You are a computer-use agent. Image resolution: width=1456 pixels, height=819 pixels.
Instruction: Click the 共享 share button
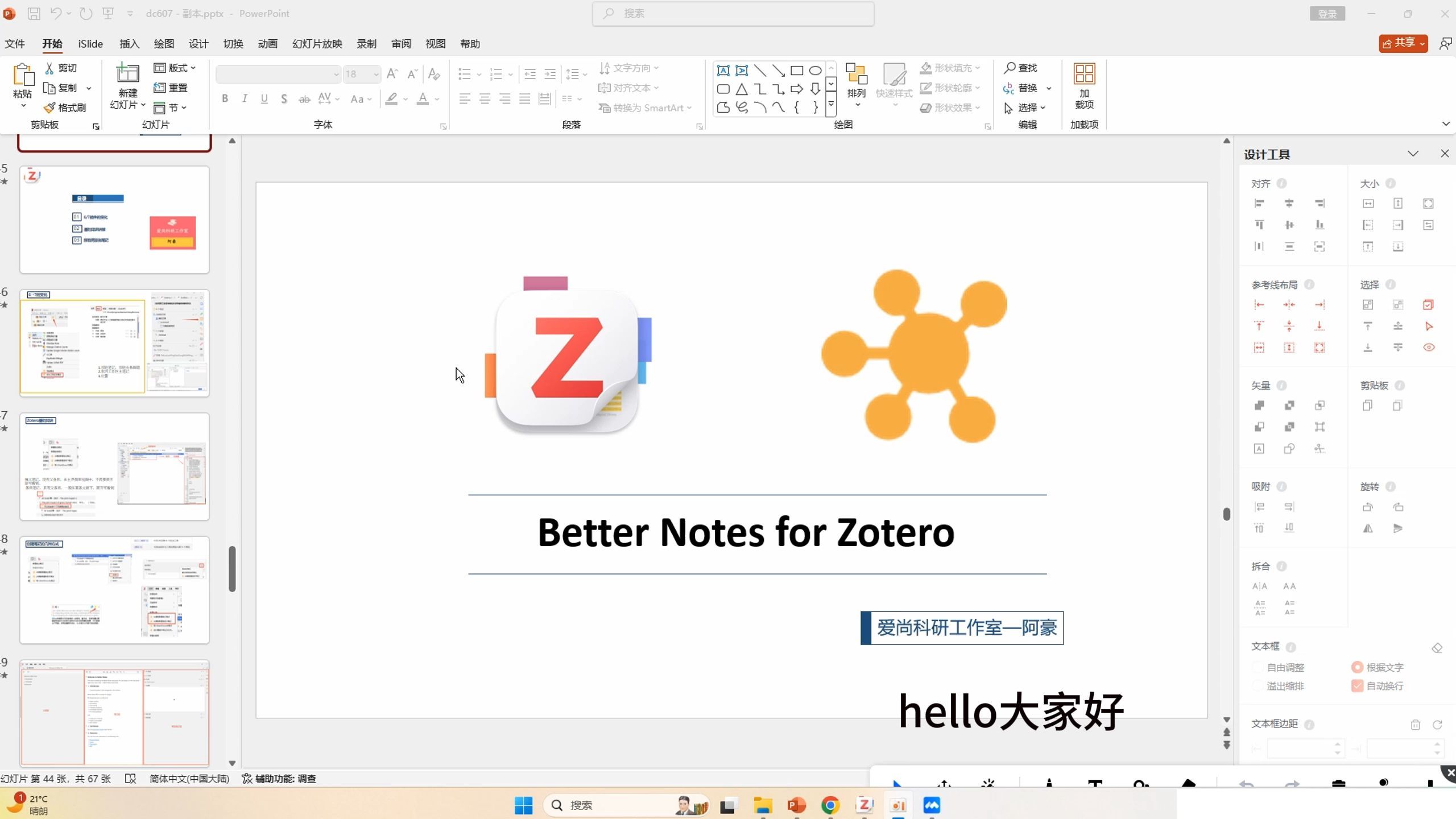click(1403, 43)
